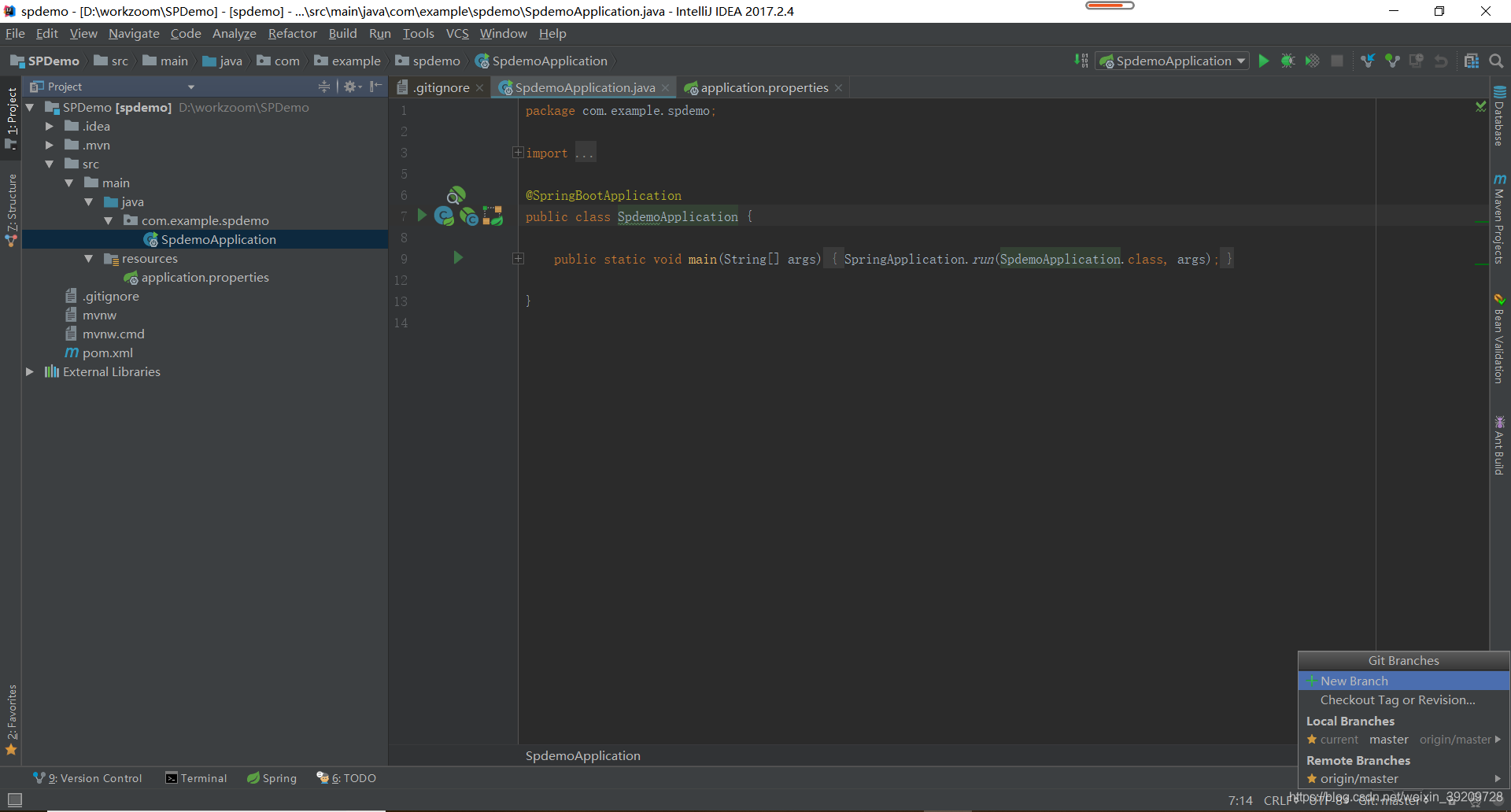1511x812 pixels.
Task: Click example breadcrumb in navigation bar
Action: pyautogui.click(x=347, y=61)
